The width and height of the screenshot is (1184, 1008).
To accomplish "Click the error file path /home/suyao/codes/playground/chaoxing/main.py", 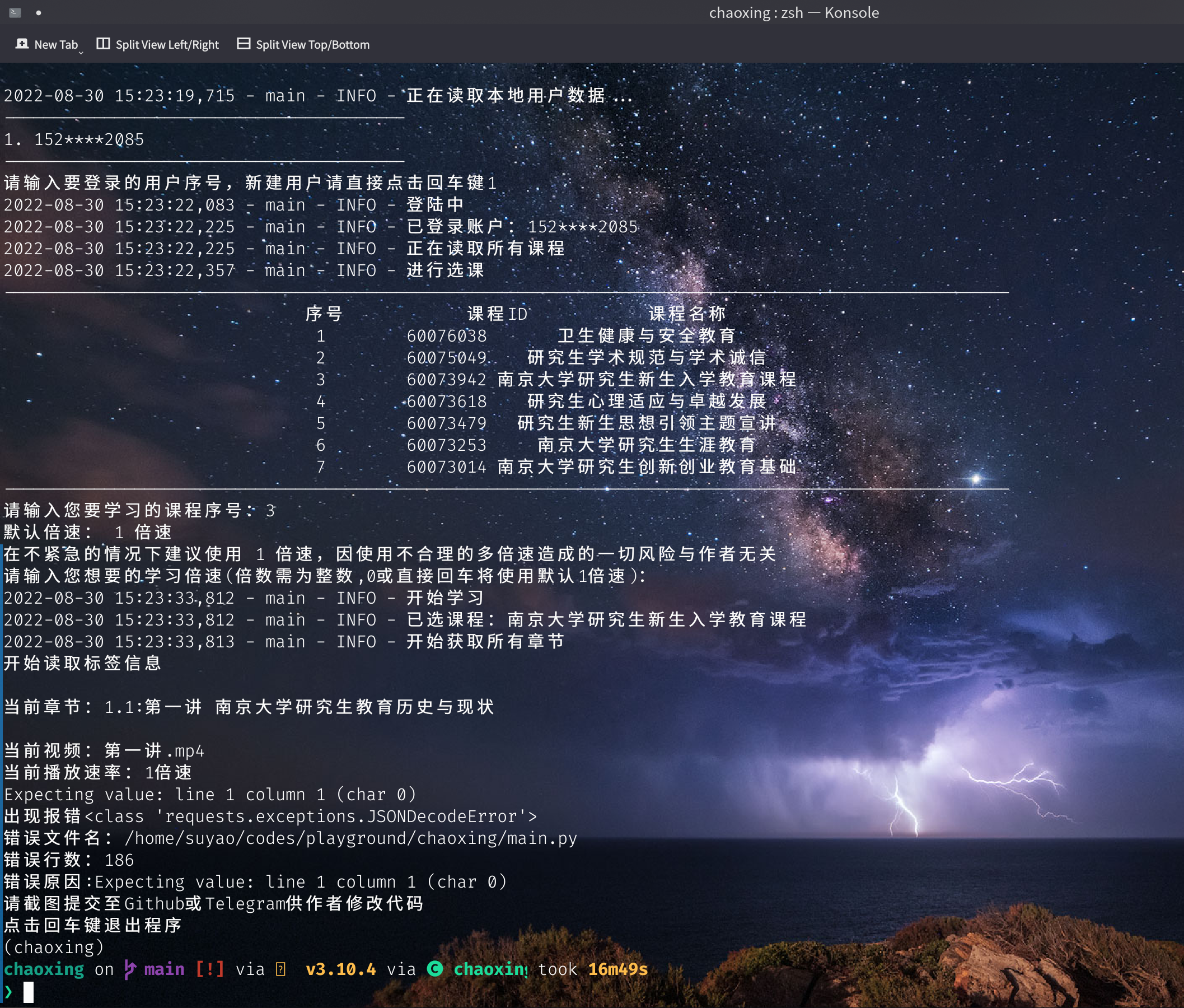I will [351, 838].
